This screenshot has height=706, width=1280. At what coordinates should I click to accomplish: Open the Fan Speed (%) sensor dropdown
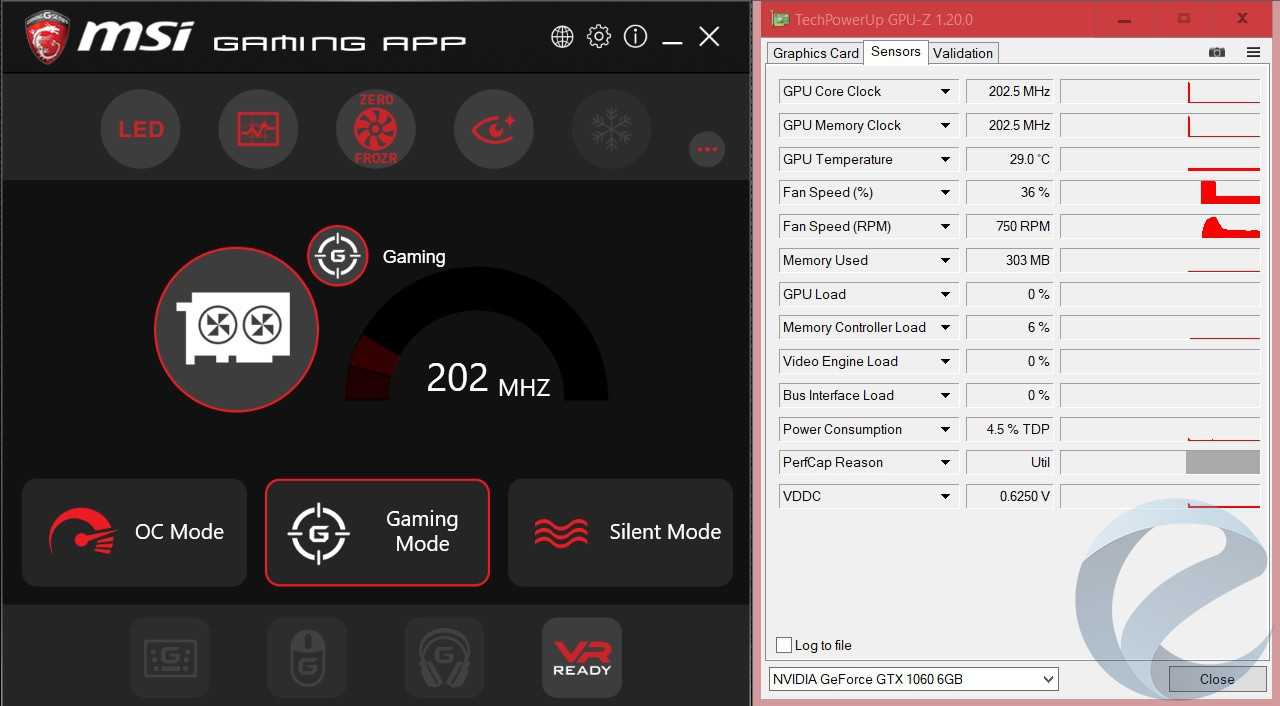[x=945, y=193]
